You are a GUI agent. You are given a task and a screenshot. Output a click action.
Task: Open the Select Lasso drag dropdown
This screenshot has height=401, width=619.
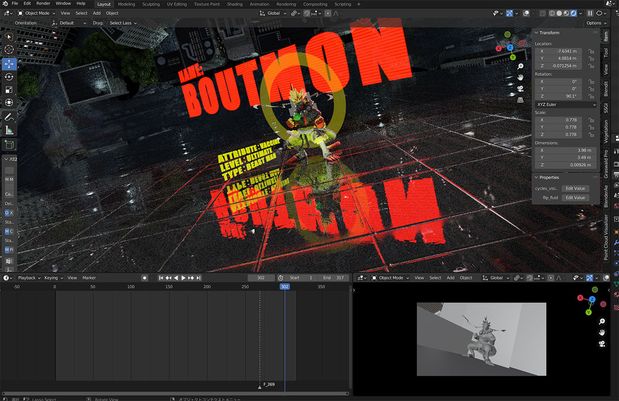pos(123,23)
